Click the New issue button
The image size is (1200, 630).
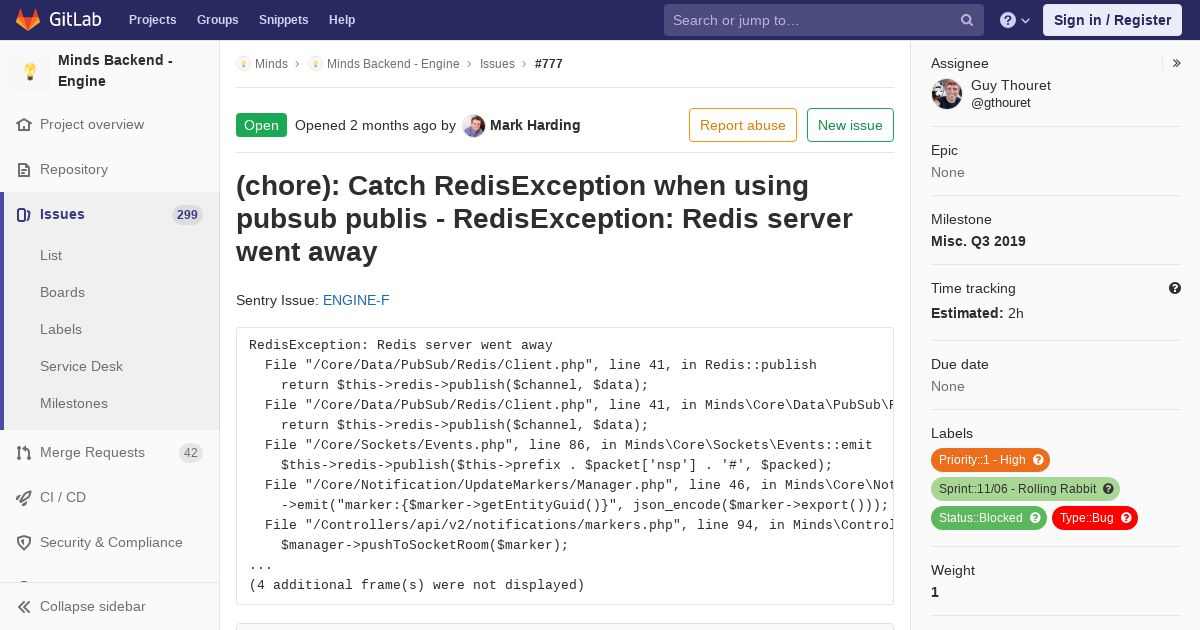pyautogui.click(x=850, y=125)
